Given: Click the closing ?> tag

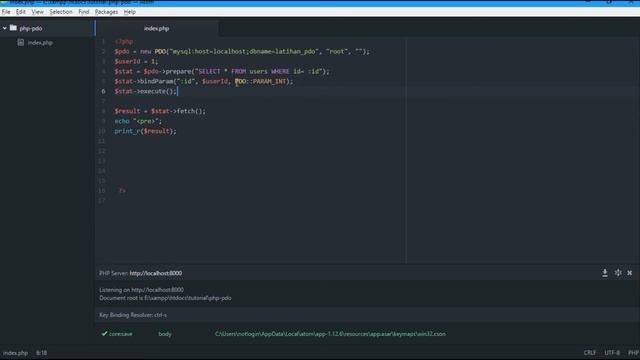Looking at the screenshot, I should click(x=122, y=191).
